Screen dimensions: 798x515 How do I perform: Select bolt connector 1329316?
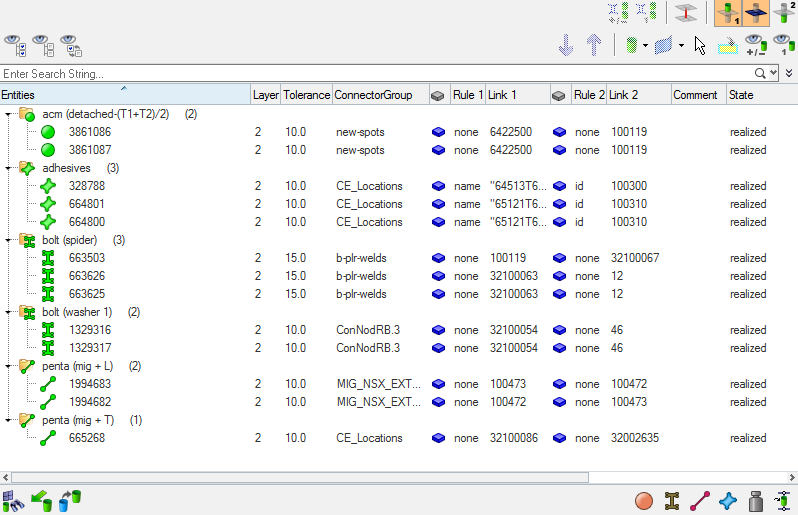click(x=89, y=330)
